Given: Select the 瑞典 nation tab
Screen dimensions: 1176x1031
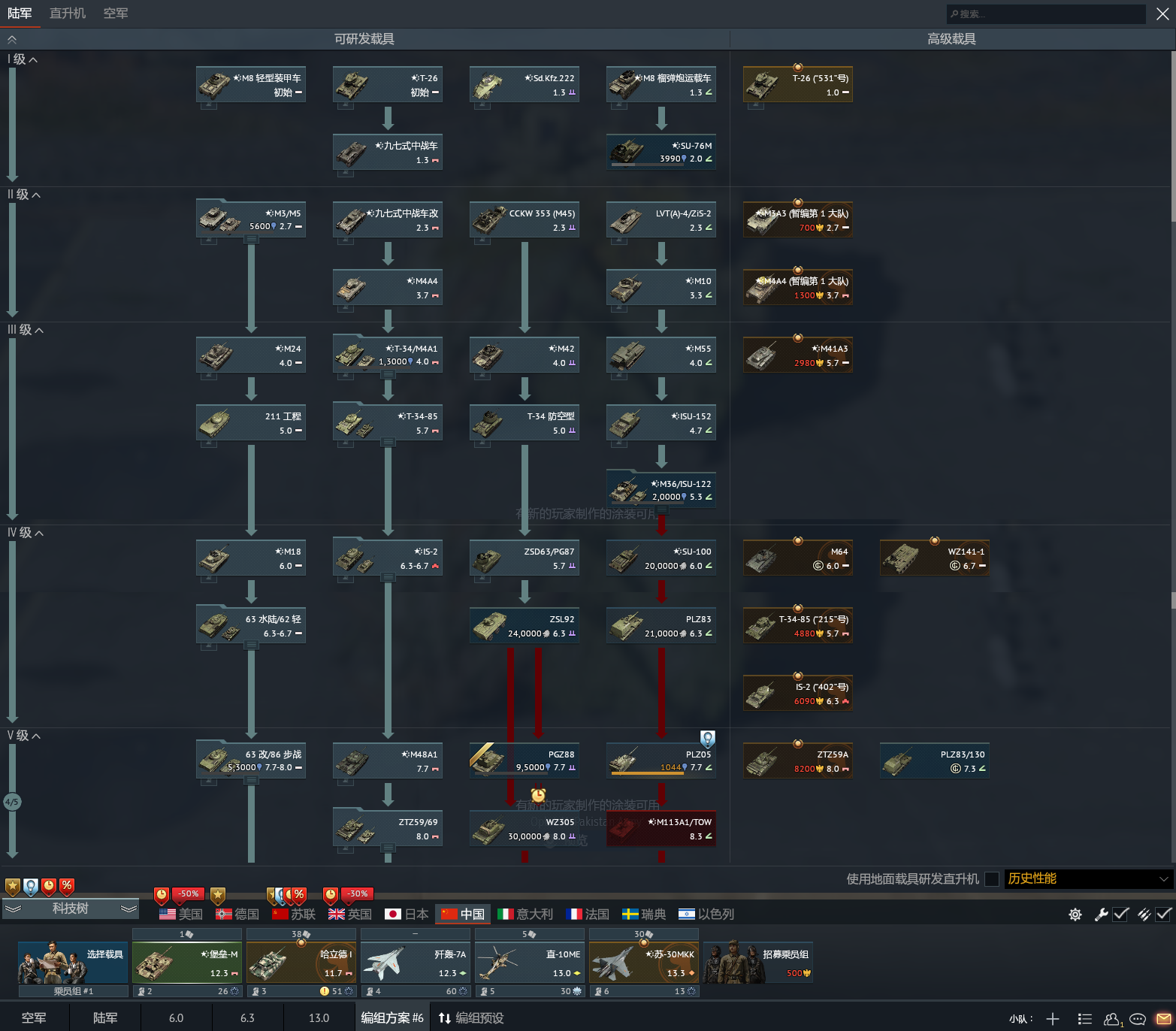Looking at the screenshot, I should pos(644,914).
